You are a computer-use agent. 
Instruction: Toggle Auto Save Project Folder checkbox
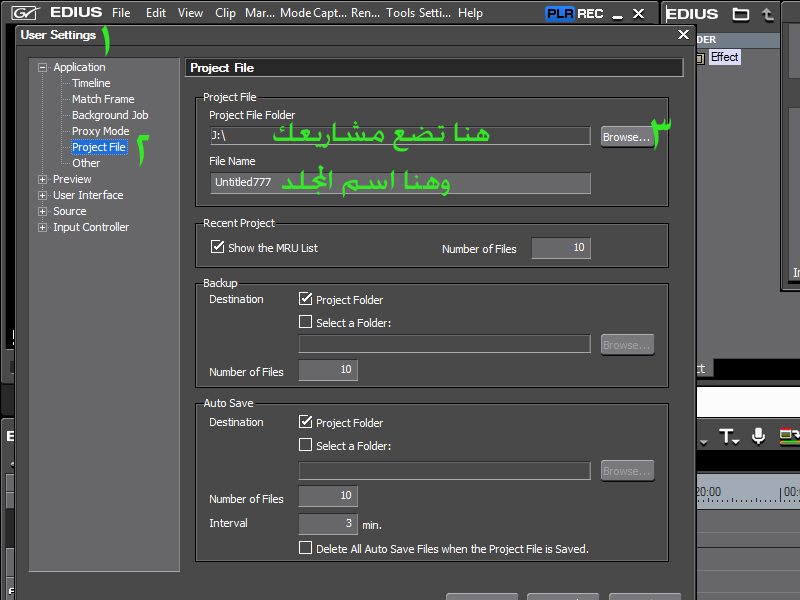(x=305, y=421)
